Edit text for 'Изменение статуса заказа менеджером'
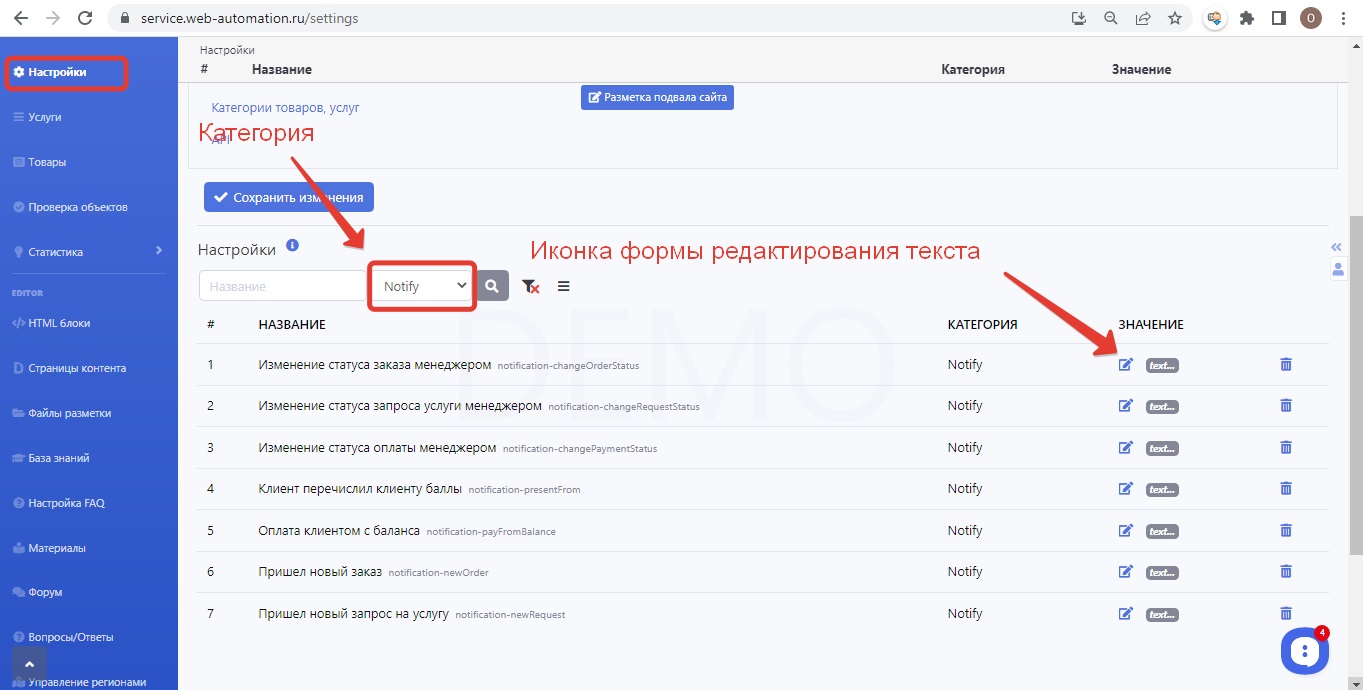Viewport: 1363px width, 690px height. [x=1125, y=365]
